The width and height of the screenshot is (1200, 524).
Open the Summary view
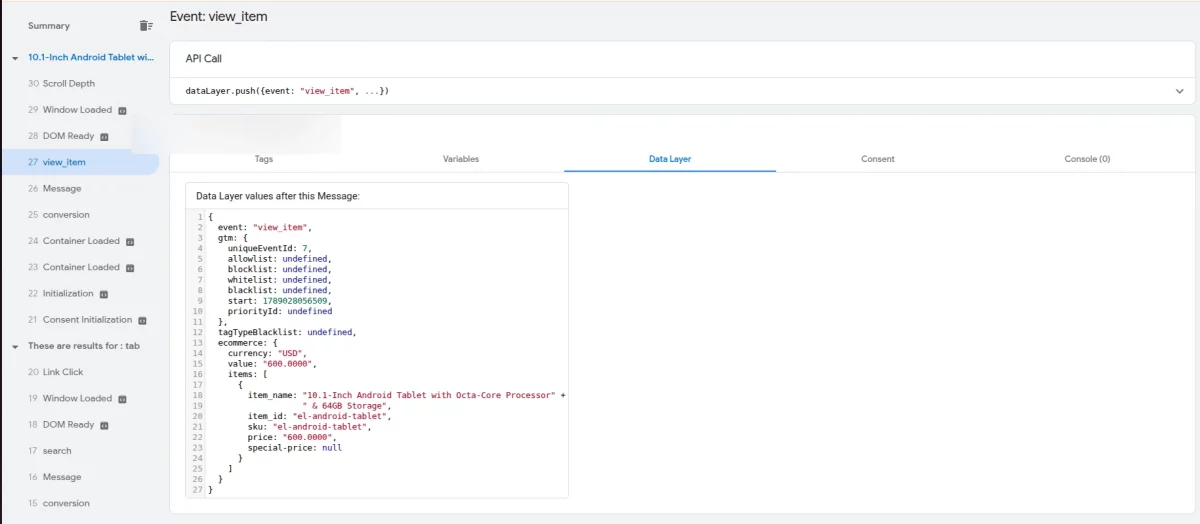tap(49, 26)
